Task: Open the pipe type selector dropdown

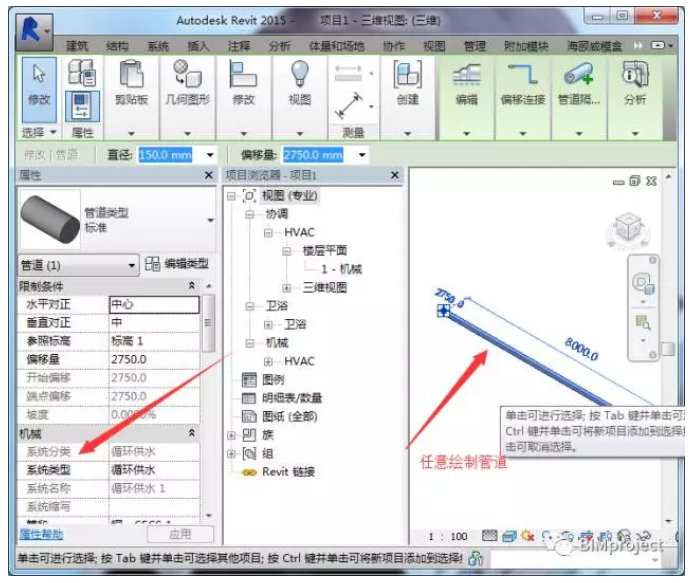Action: click(211, 220)
